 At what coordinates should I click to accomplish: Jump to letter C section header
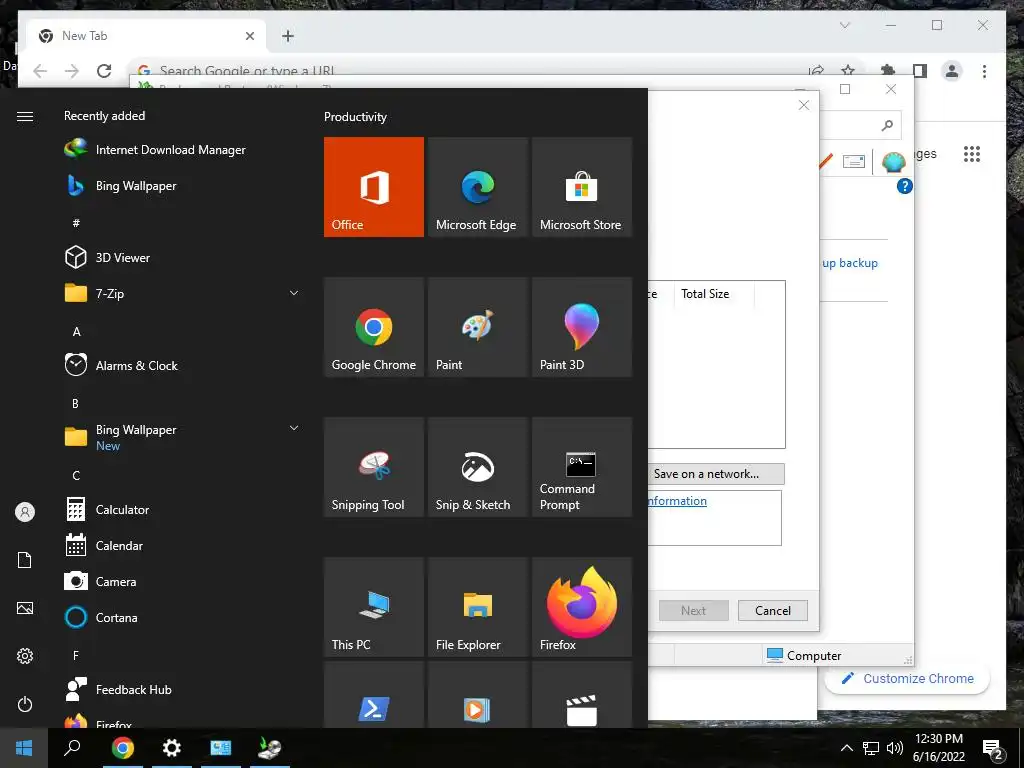click(x=76, y=475)
